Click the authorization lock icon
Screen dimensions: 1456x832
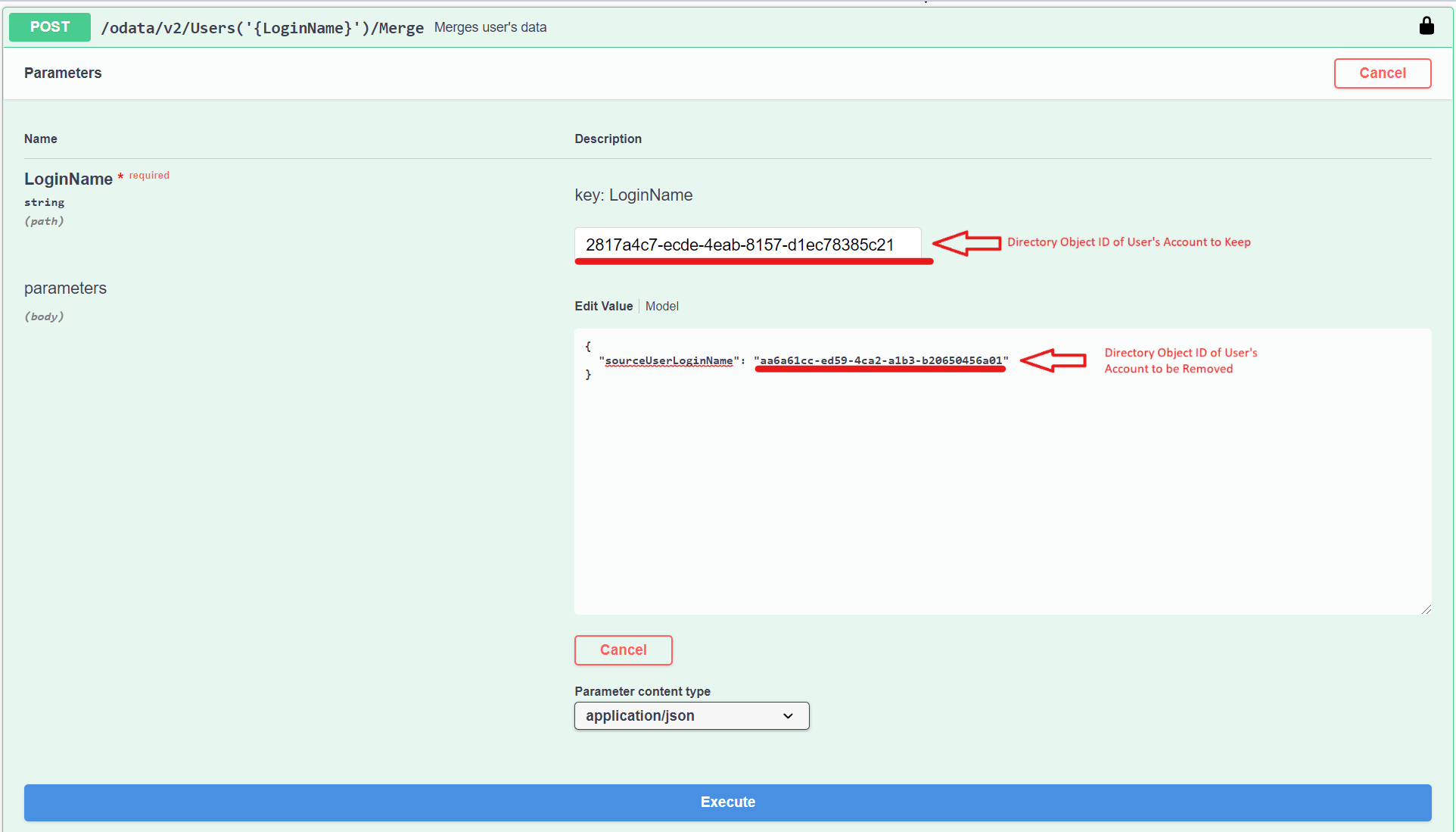(x=1426, y=26)
